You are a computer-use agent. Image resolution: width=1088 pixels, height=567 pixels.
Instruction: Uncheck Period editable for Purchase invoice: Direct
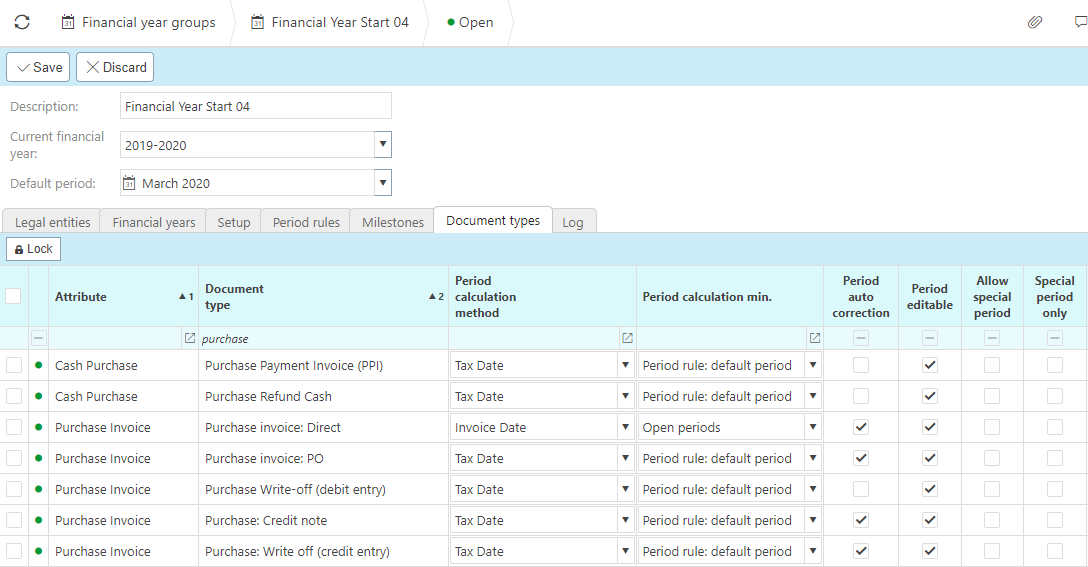(x=930, y=428)
